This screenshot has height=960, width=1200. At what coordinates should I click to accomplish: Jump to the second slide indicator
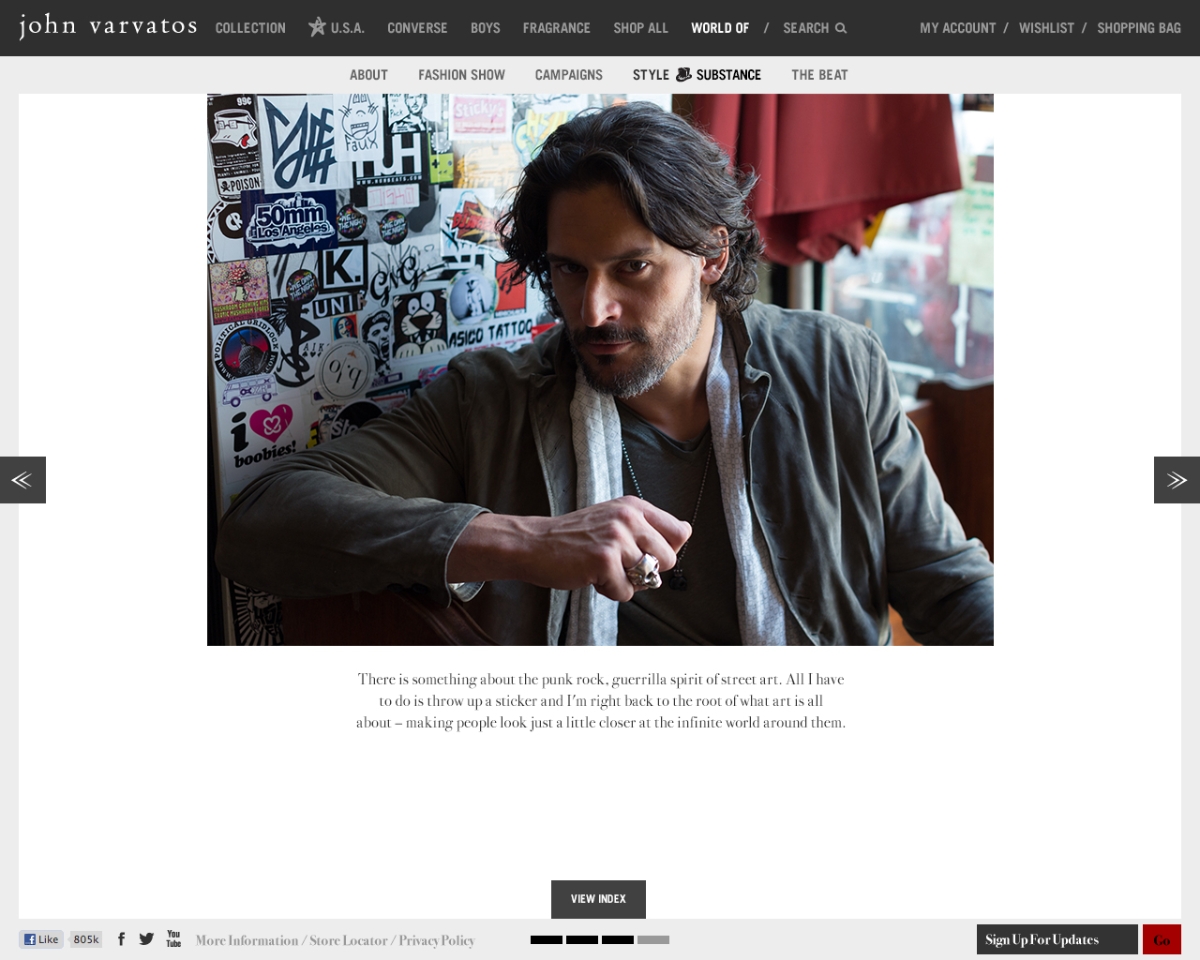582,940
